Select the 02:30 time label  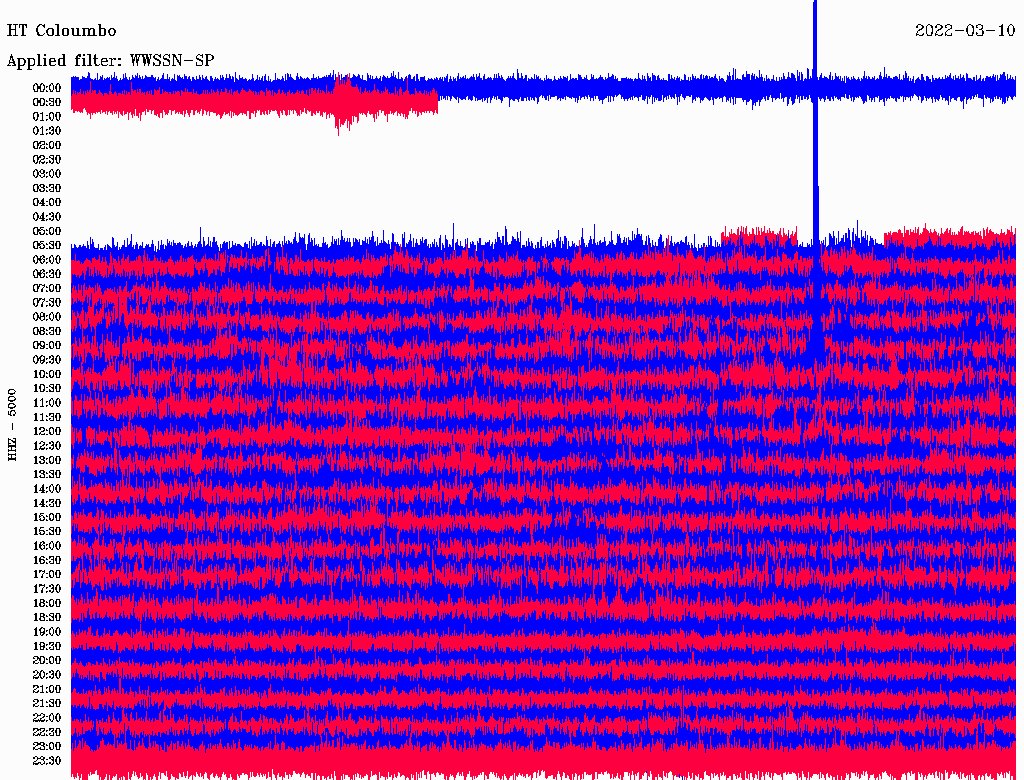pyautogui.click(x=47, y=159)
